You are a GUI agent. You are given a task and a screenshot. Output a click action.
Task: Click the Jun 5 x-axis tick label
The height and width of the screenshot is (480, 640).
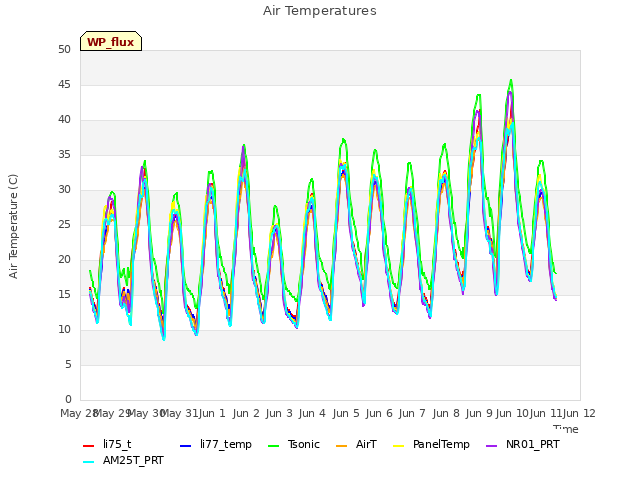click(x=346, y=413)
